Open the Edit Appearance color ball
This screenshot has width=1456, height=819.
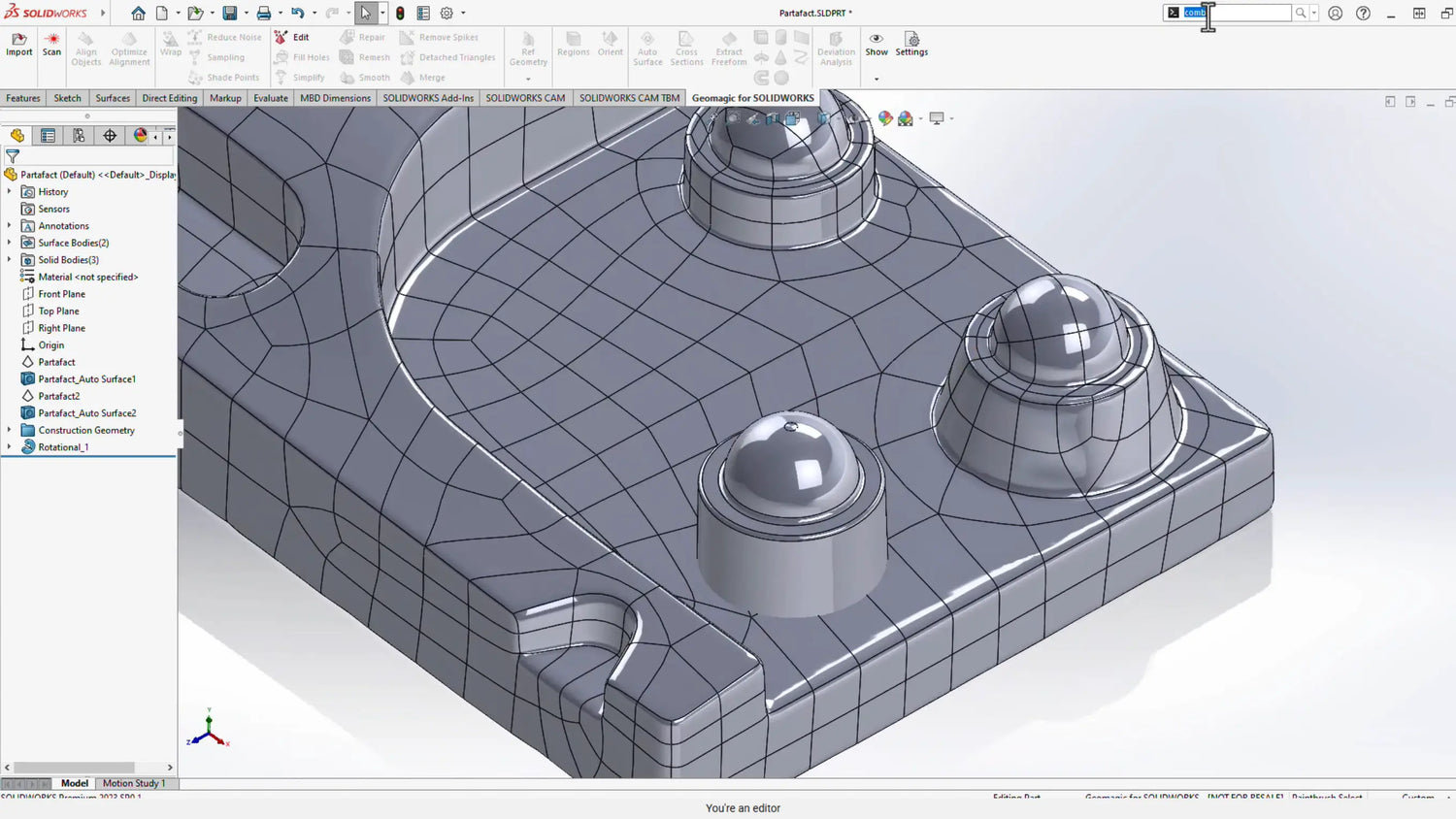click(884, 118)
